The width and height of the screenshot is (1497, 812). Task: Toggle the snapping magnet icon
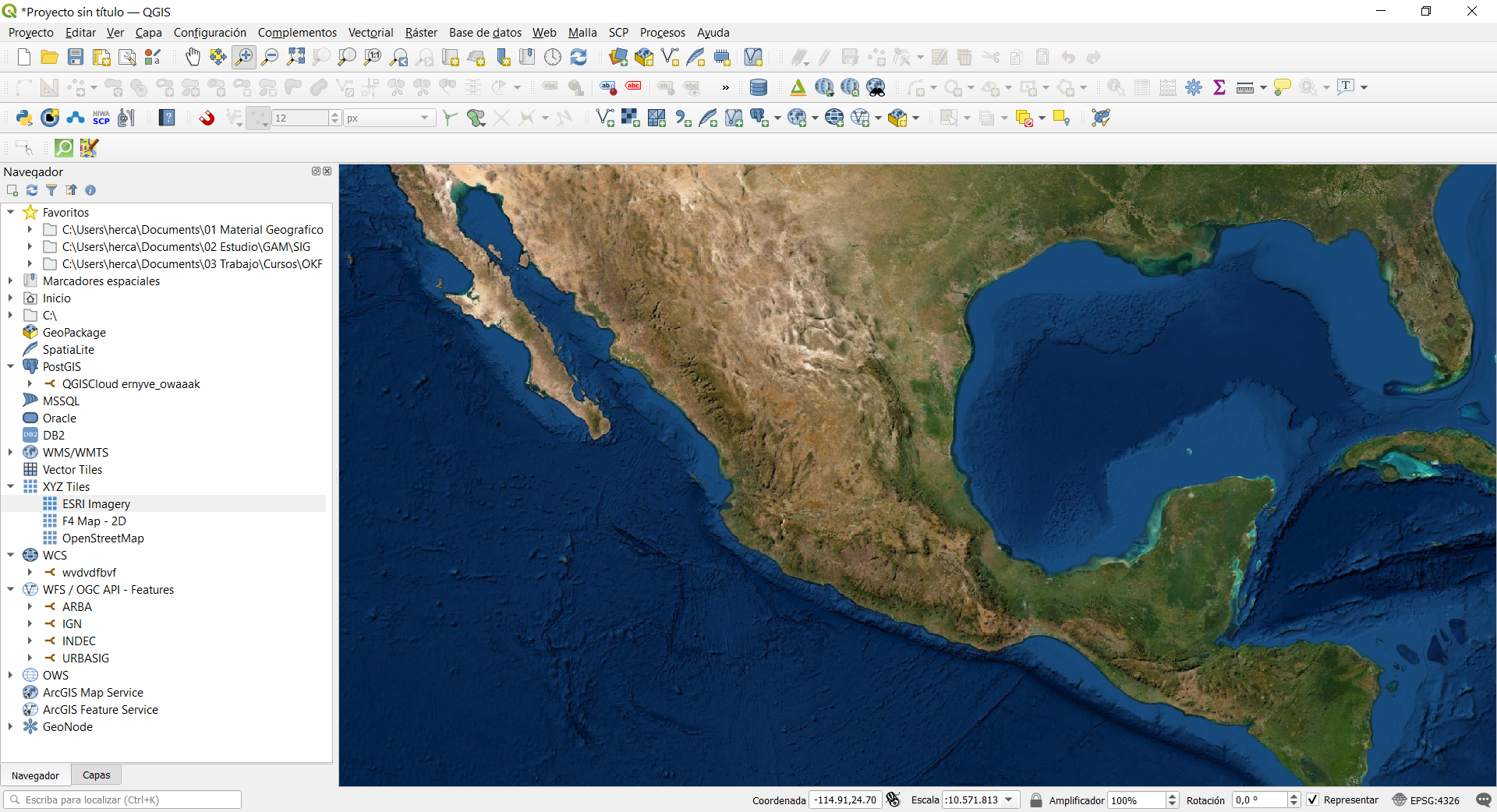click(x=207, y=118)
